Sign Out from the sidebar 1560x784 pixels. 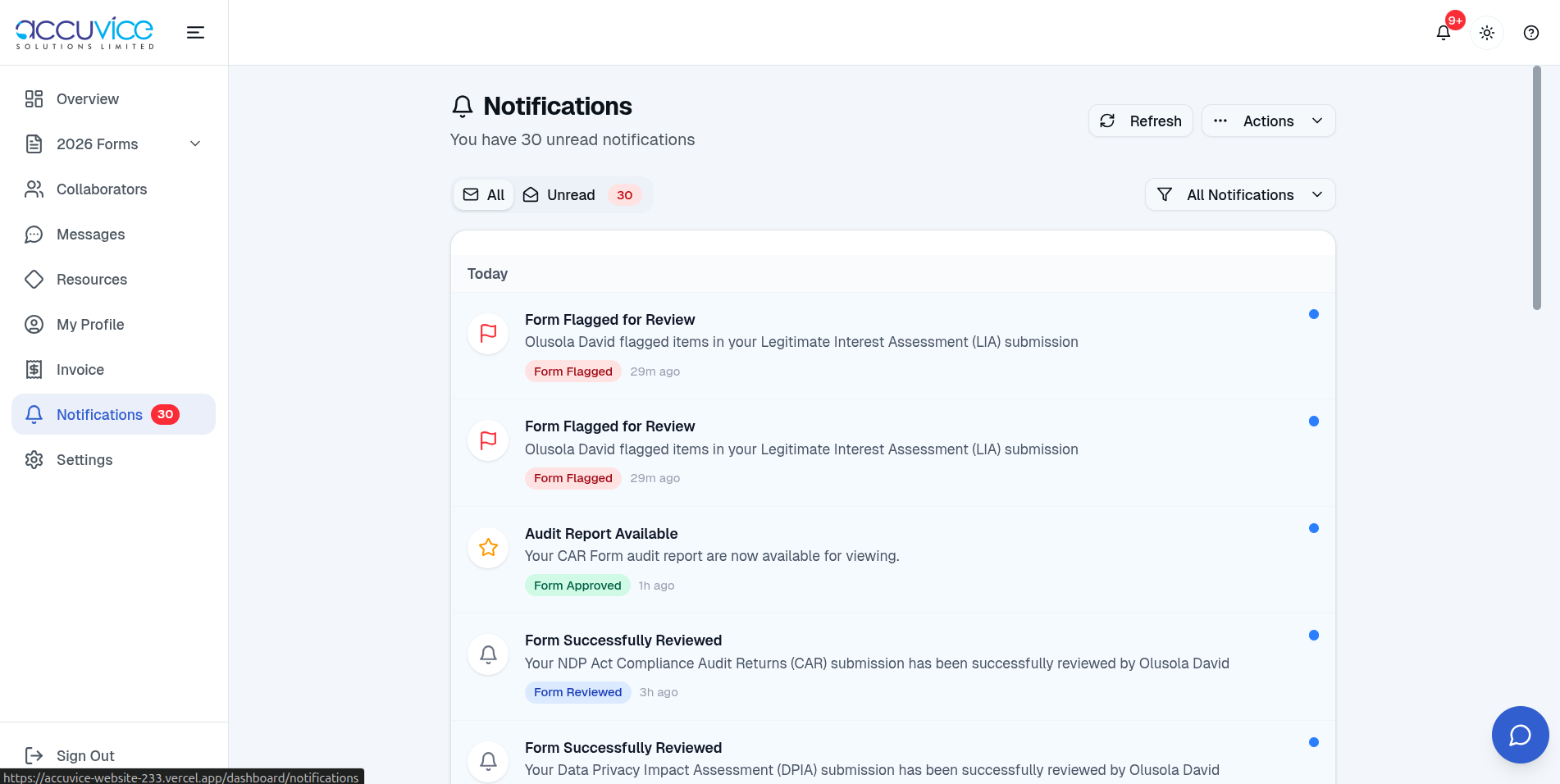84,755
